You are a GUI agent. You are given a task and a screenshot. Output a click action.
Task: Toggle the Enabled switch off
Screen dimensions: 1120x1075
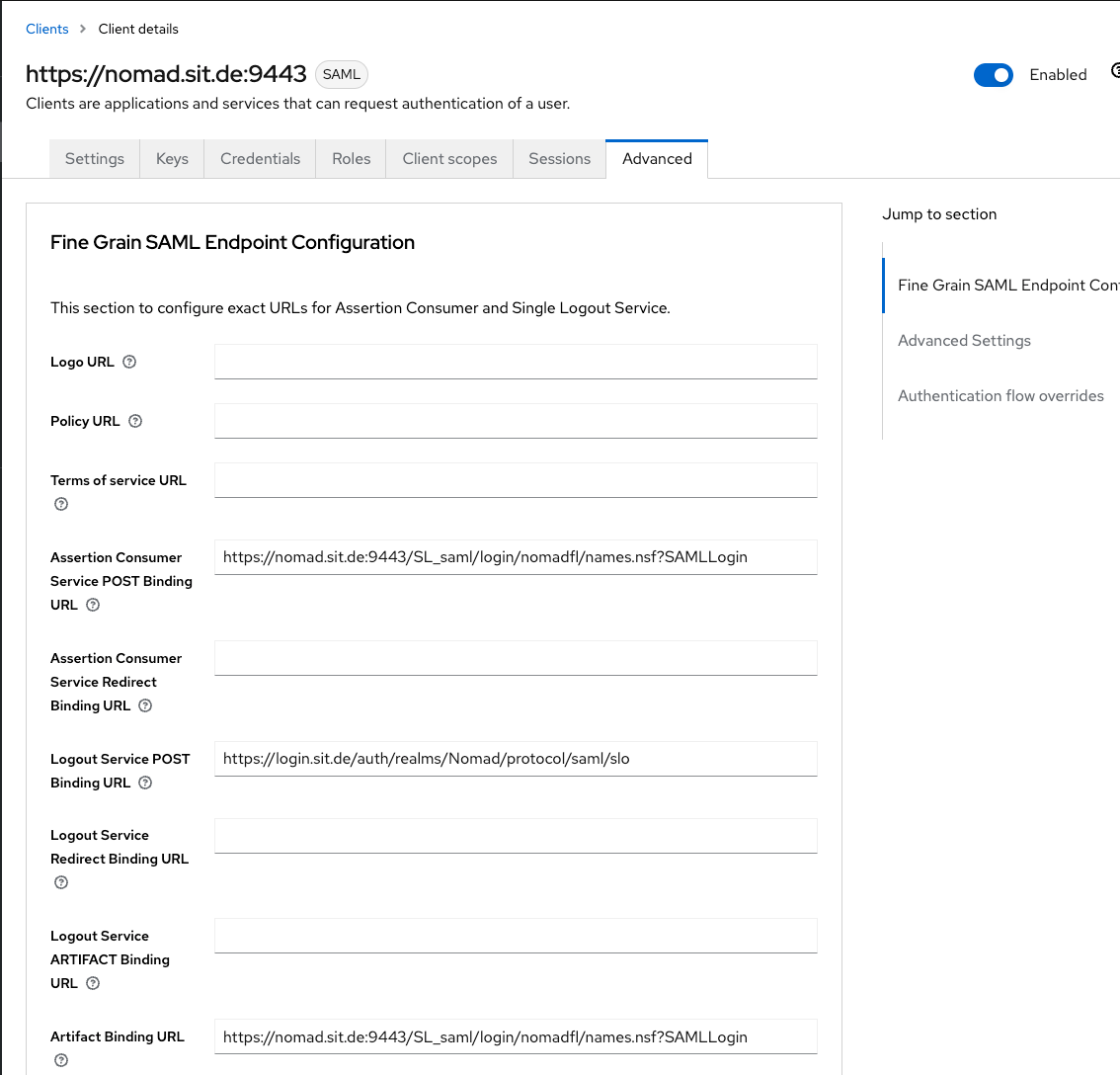993,75
